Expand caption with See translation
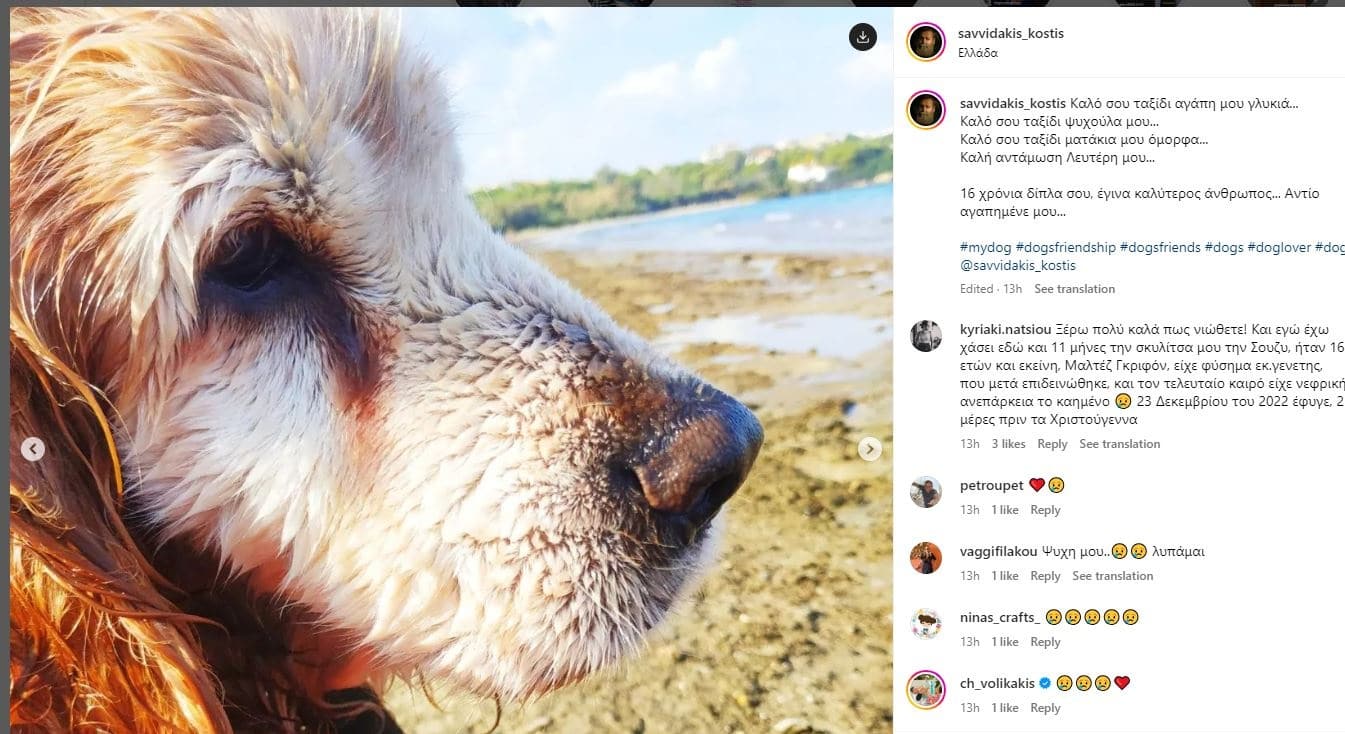 1074,289
